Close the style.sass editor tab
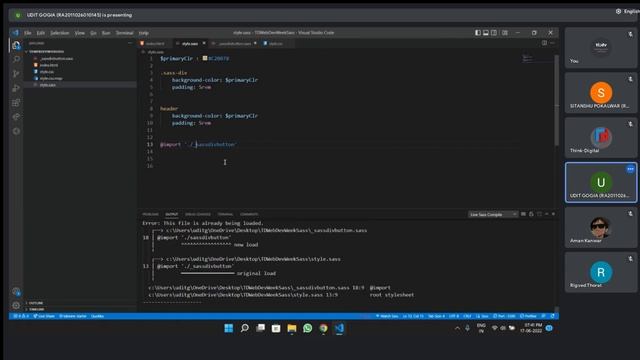The height and width of the screenshot is (360, 640). [204, 43]
